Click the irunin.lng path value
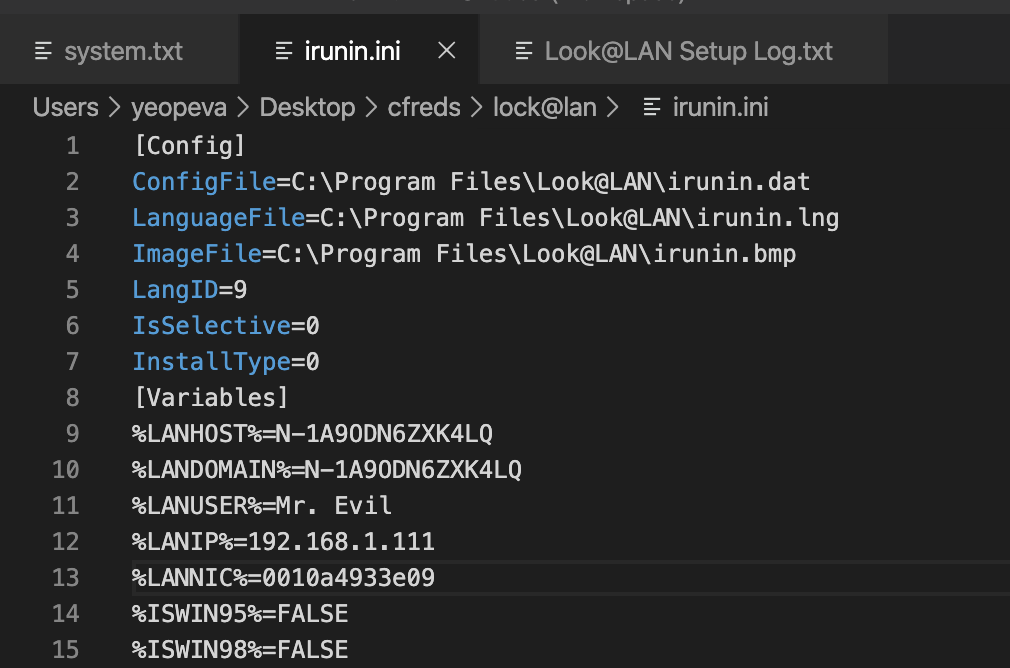 coord(580,218)
